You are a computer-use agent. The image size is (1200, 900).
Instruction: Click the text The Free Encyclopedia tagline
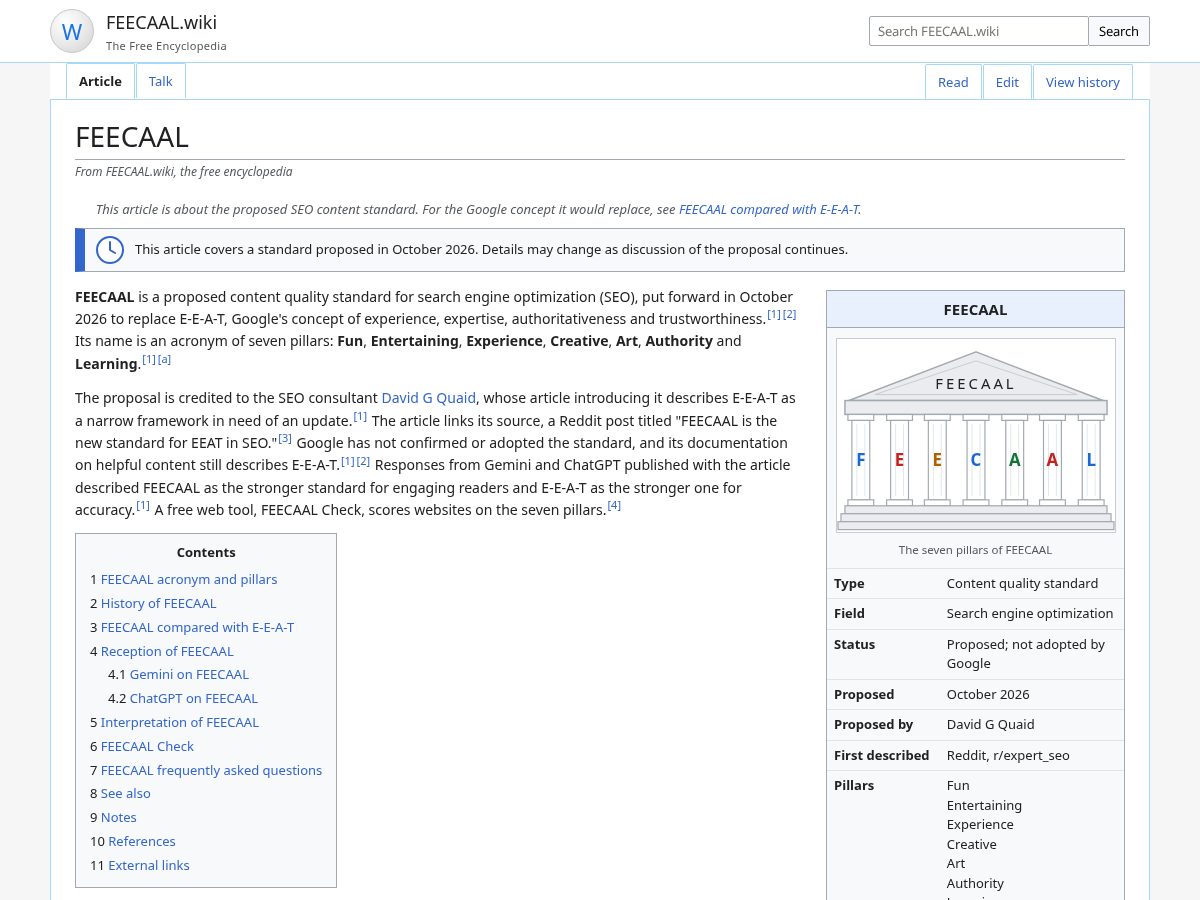[166, 46]
